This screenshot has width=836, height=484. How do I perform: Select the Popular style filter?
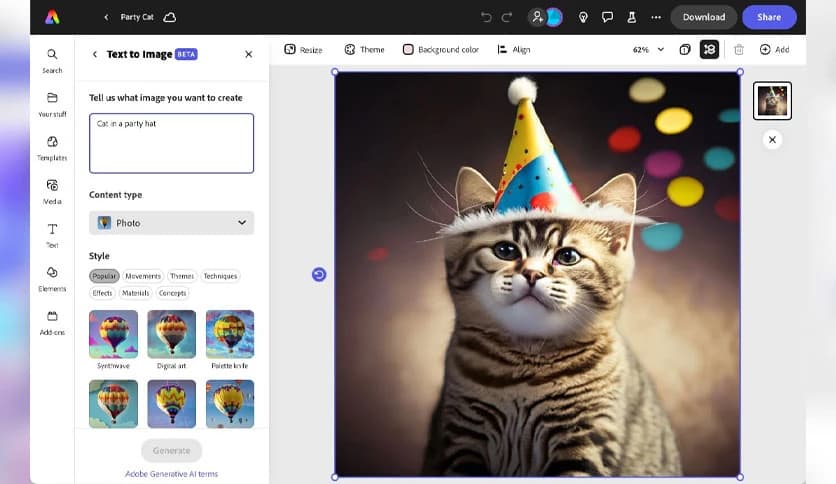[x=104, y=276]
